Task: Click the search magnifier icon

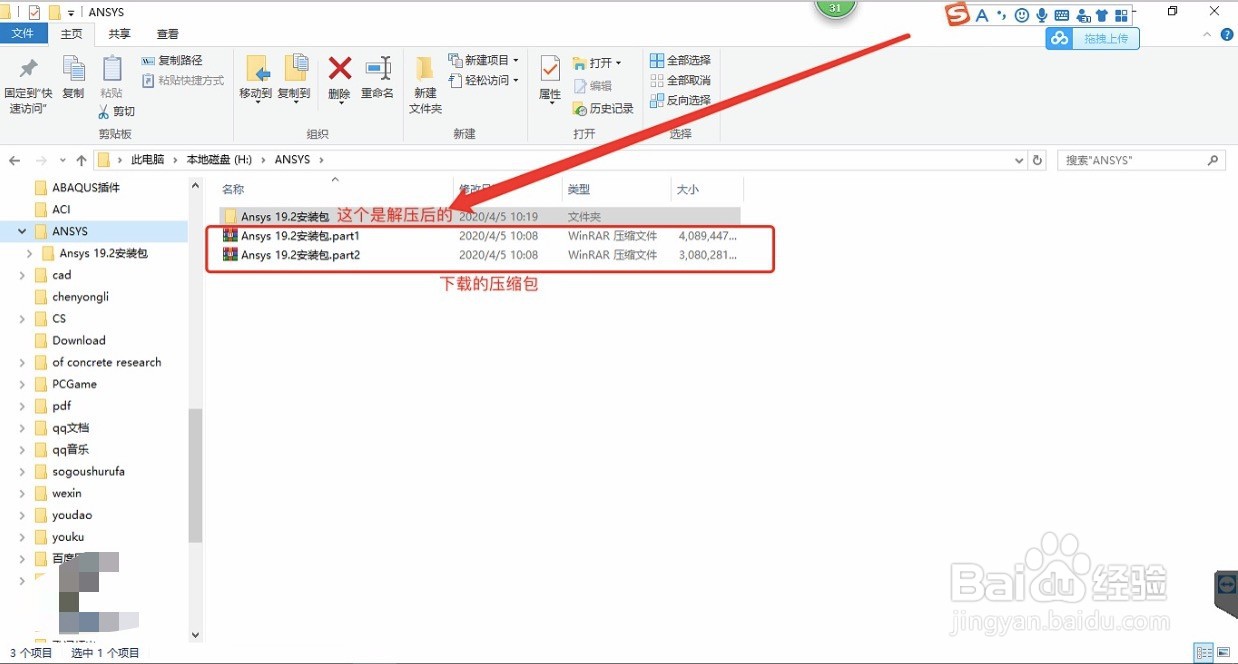Action: pos(1213,160)
